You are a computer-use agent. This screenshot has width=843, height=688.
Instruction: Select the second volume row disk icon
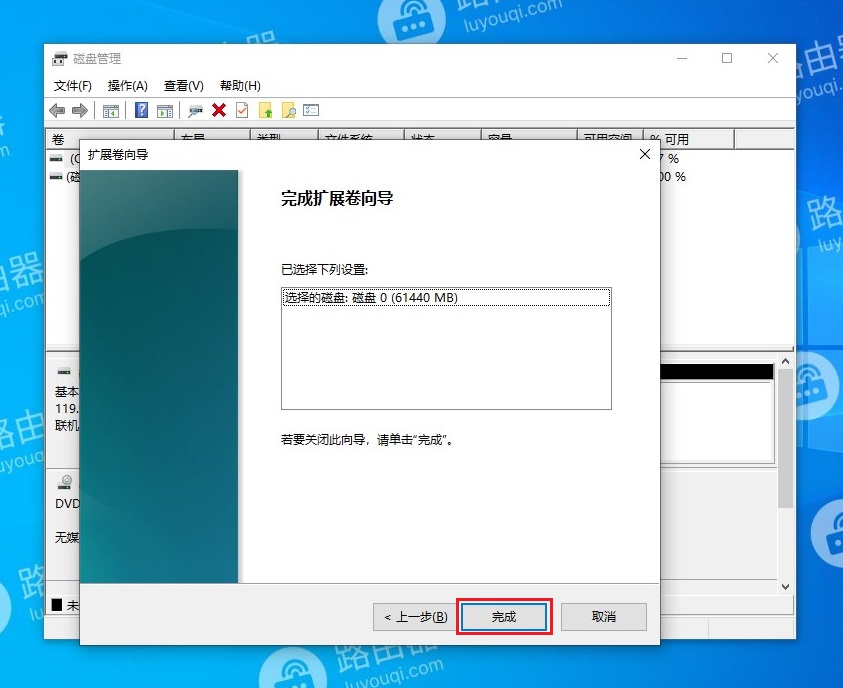(56, 176)
